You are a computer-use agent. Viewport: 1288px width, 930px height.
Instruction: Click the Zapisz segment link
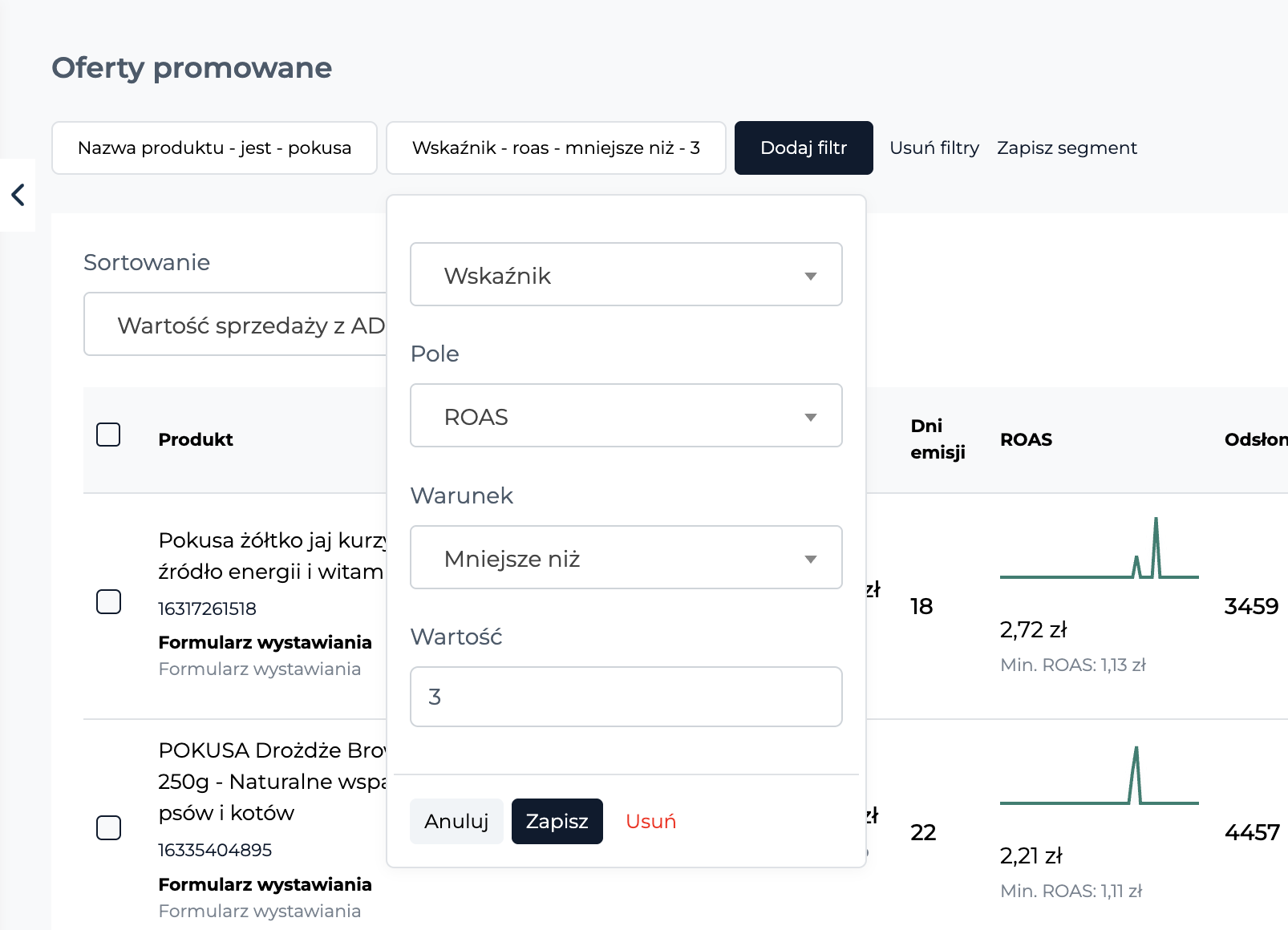[1067, 148]
